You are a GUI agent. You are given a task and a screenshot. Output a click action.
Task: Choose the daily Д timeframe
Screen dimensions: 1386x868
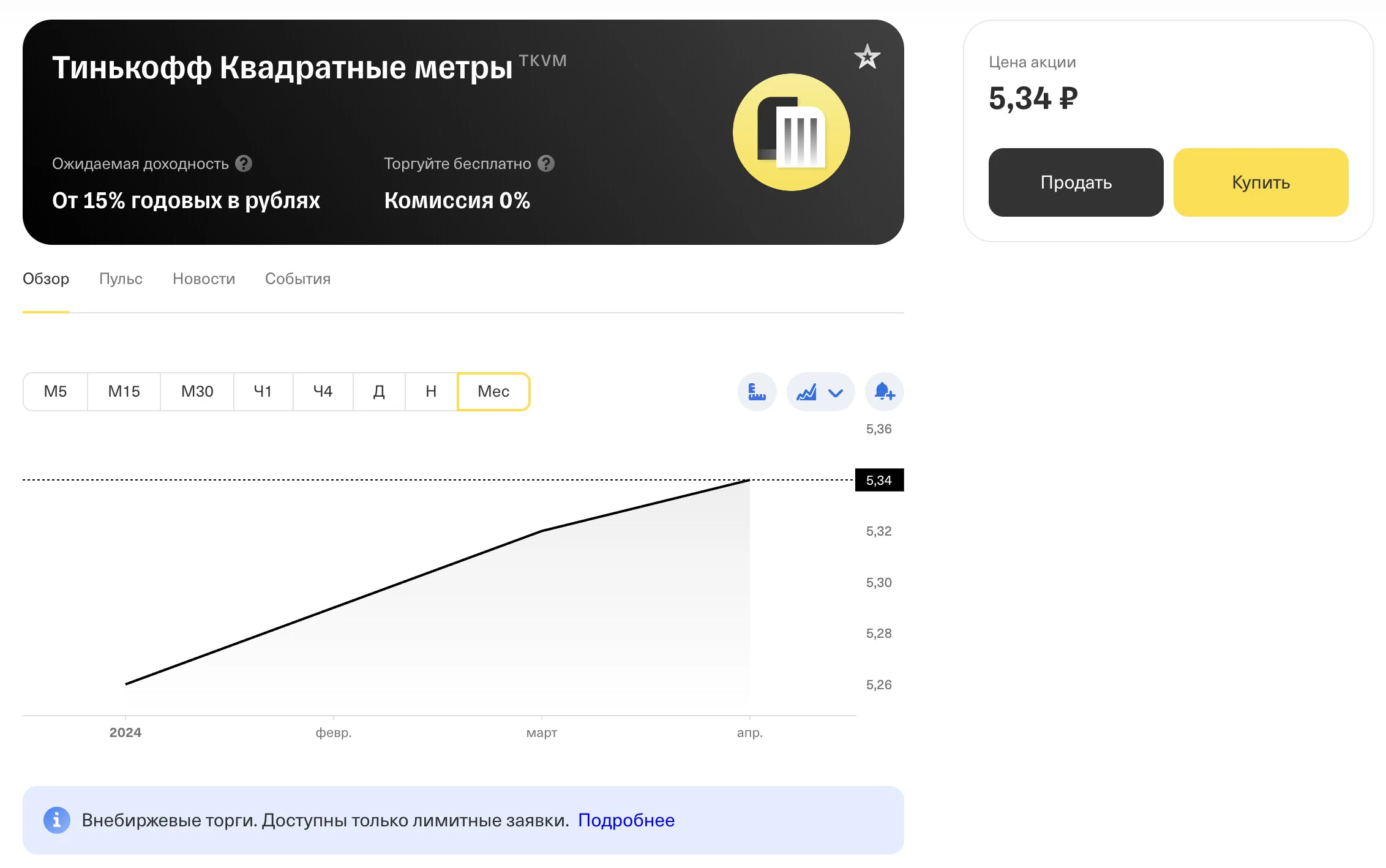(x=379, y=392)
